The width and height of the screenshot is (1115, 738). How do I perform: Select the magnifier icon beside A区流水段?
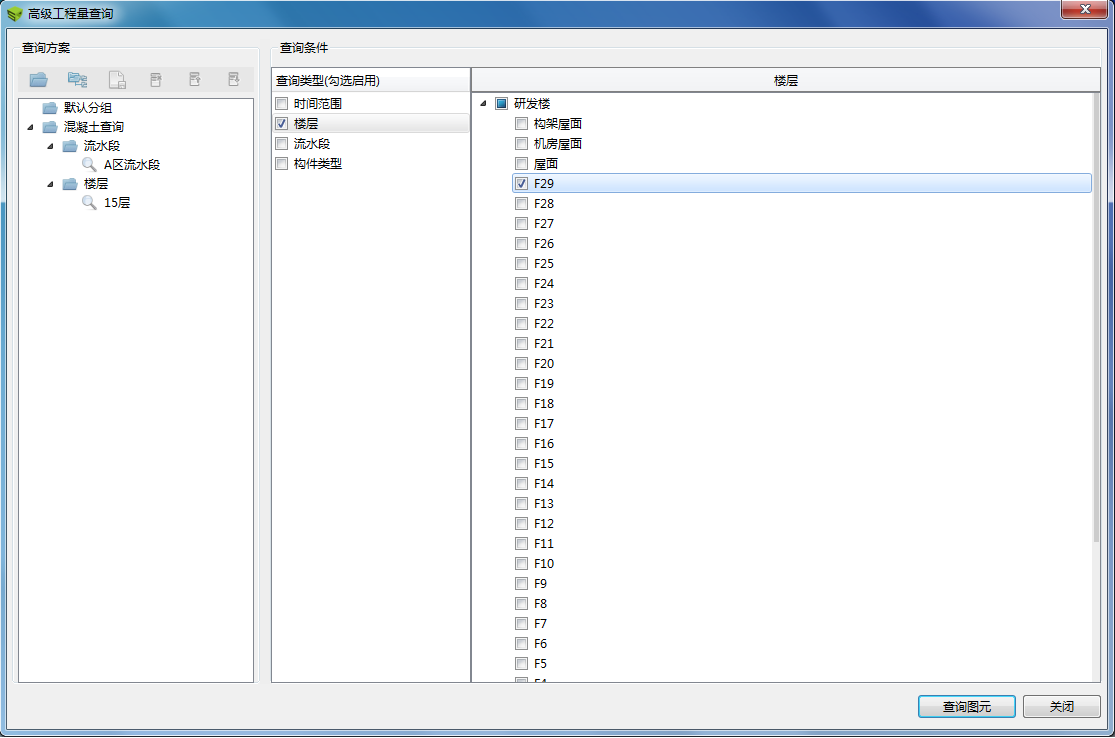89,165
